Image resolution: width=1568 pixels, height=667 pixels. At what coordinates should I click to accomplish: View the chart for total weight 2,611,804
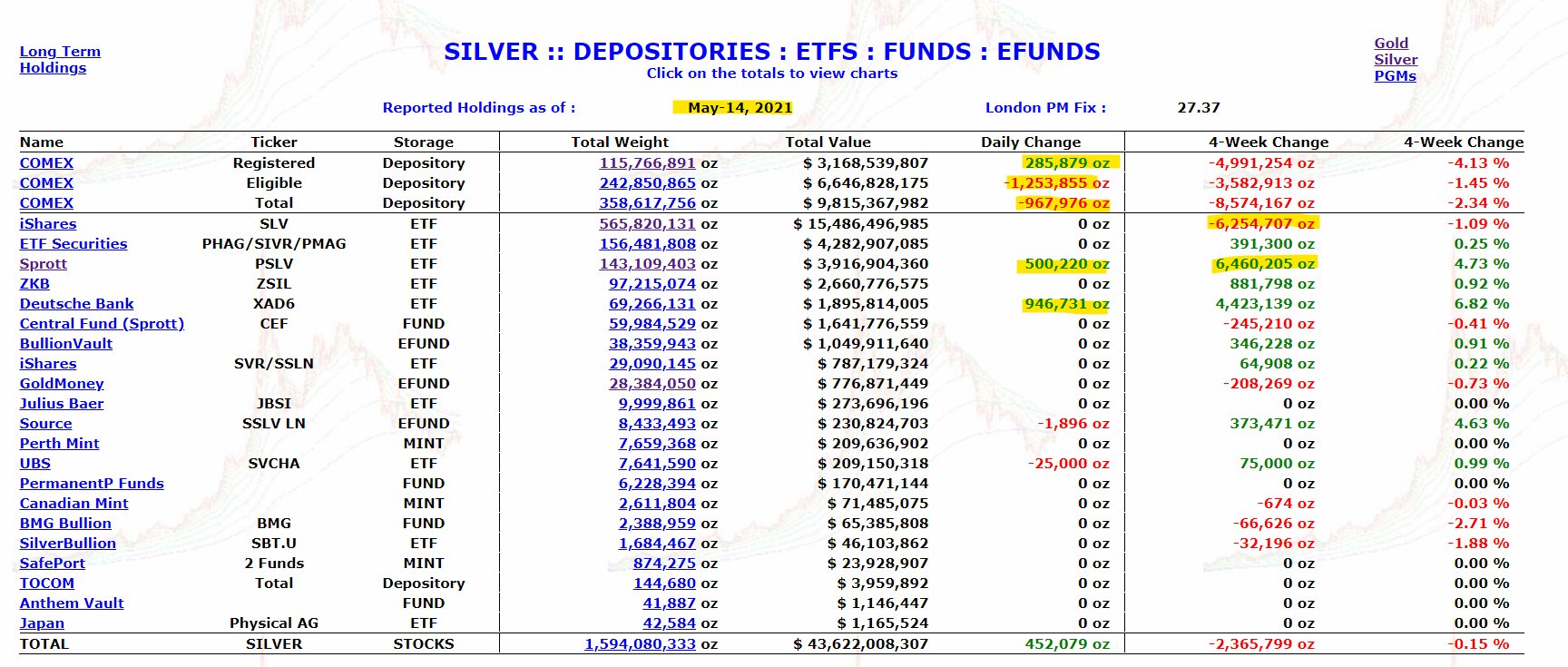point(657,503)
